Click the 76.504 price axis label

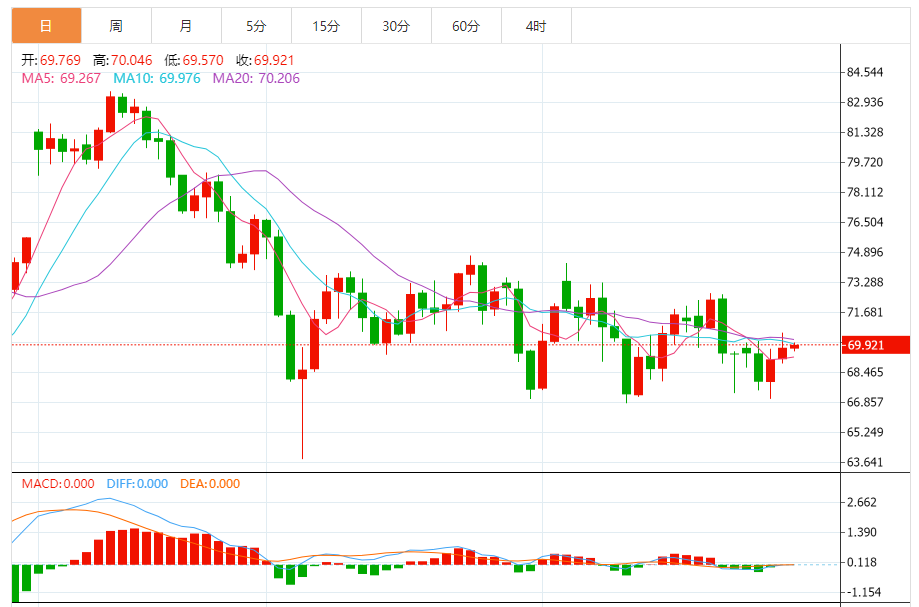(x=864, y=222)
